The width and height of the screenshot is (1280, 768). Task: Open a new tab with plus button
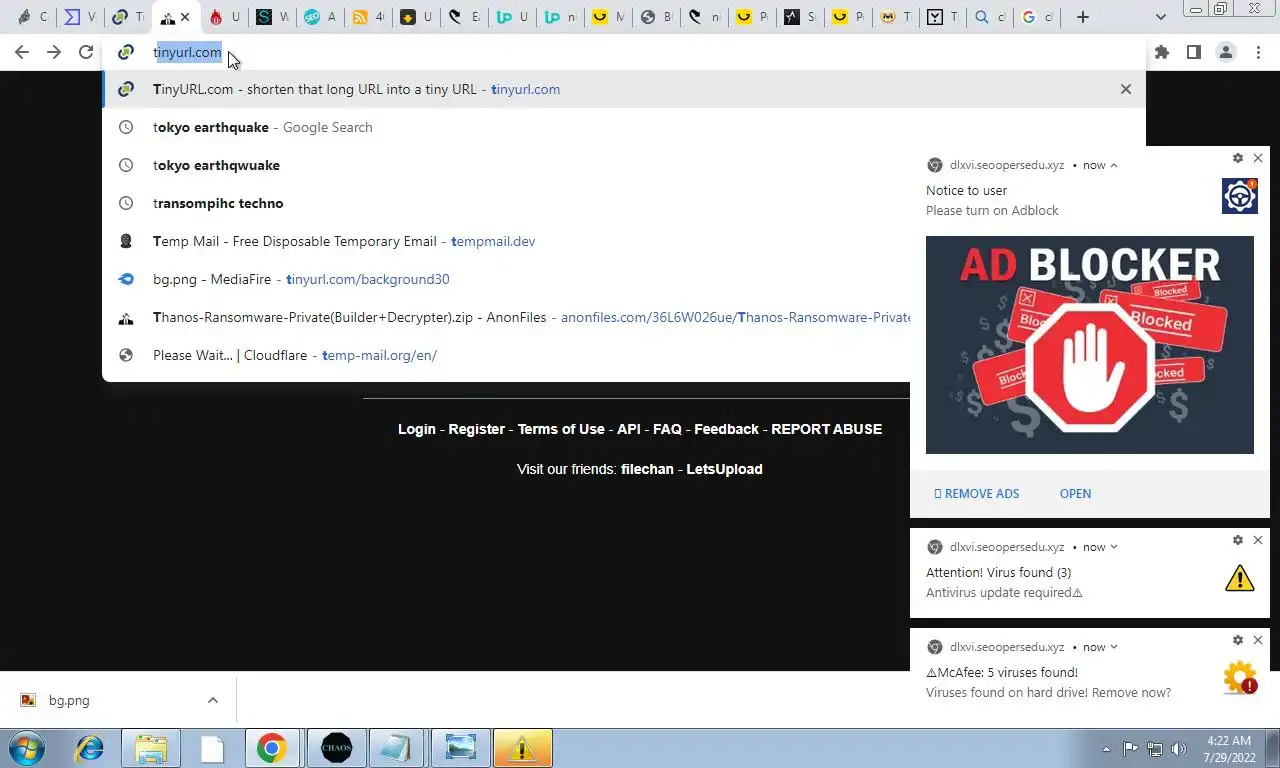pos(1082,17)
